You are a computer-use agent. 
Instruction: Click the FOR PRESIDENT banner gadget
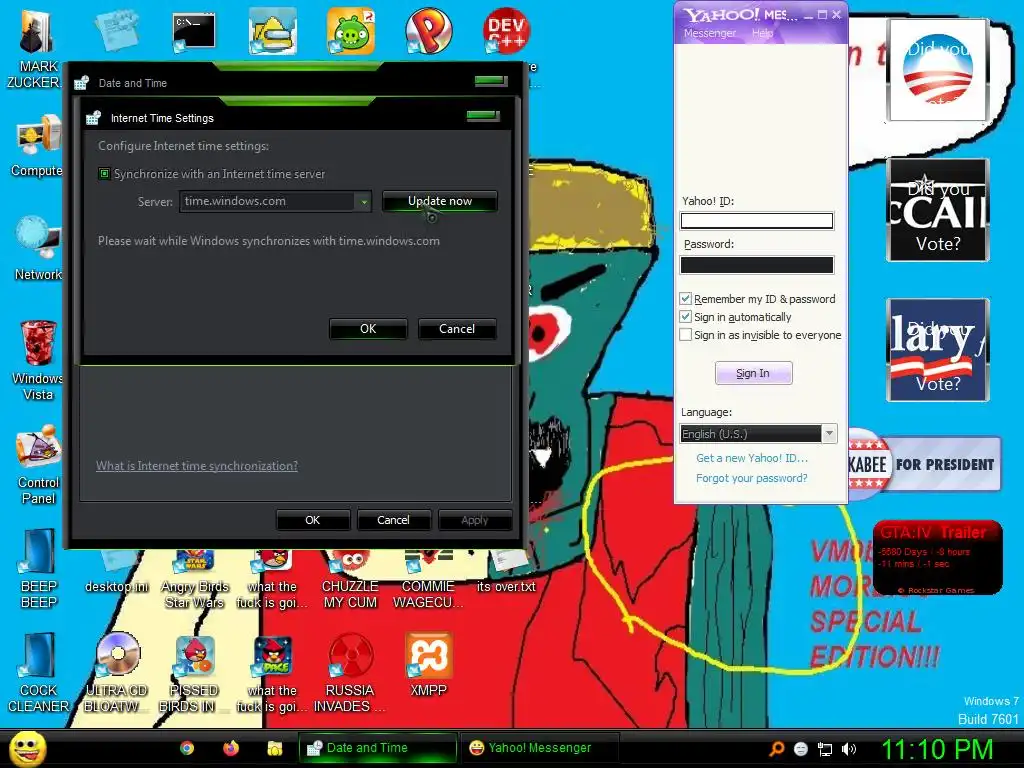tap(924, 464)
